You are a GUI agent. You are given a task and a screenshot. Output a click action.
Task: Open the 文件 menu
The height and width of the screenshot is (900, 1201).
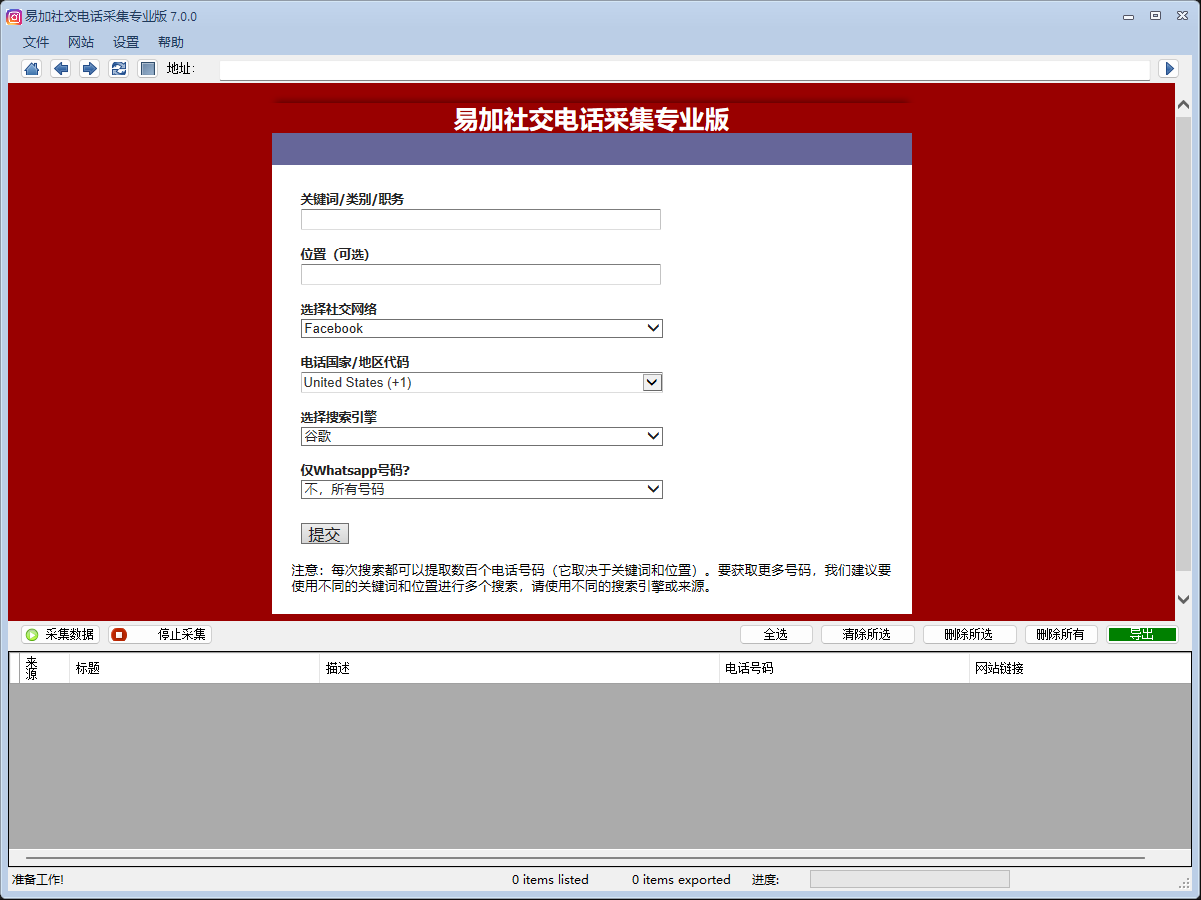(x=36, y=42)
